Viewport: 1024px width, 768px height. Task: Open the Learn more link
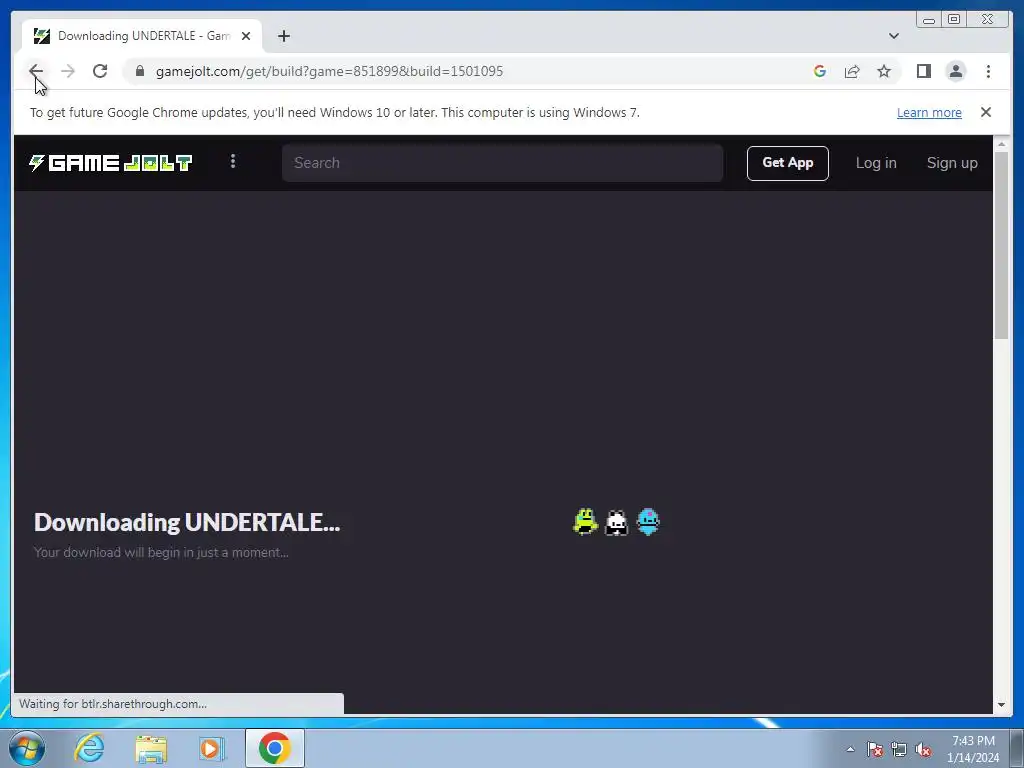929,112
